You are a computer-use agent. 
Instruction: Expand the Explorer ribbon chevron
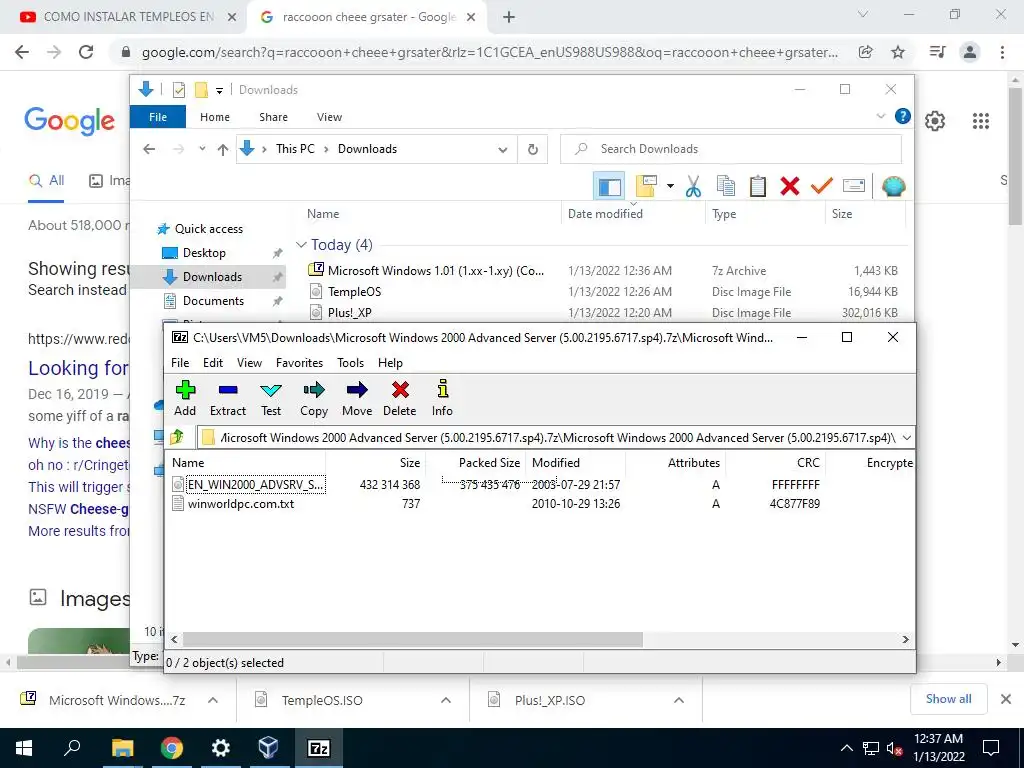point(880,116)
